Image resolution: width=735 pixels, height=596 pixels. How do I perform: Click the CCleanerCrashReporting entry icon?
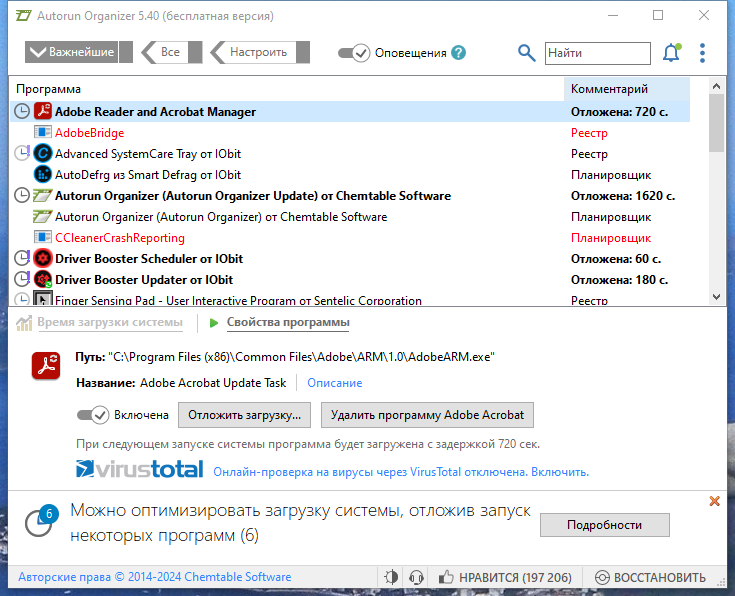43,237
